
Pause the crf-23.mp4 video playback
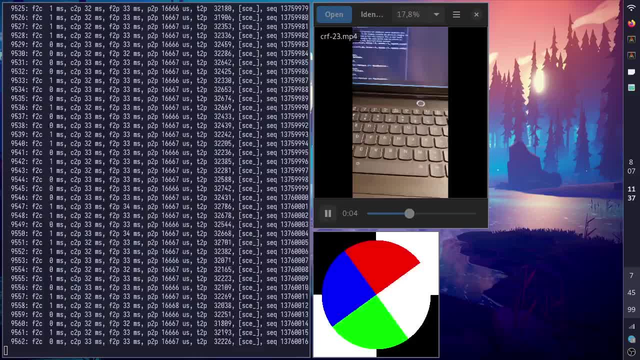(x=328, y=213)
